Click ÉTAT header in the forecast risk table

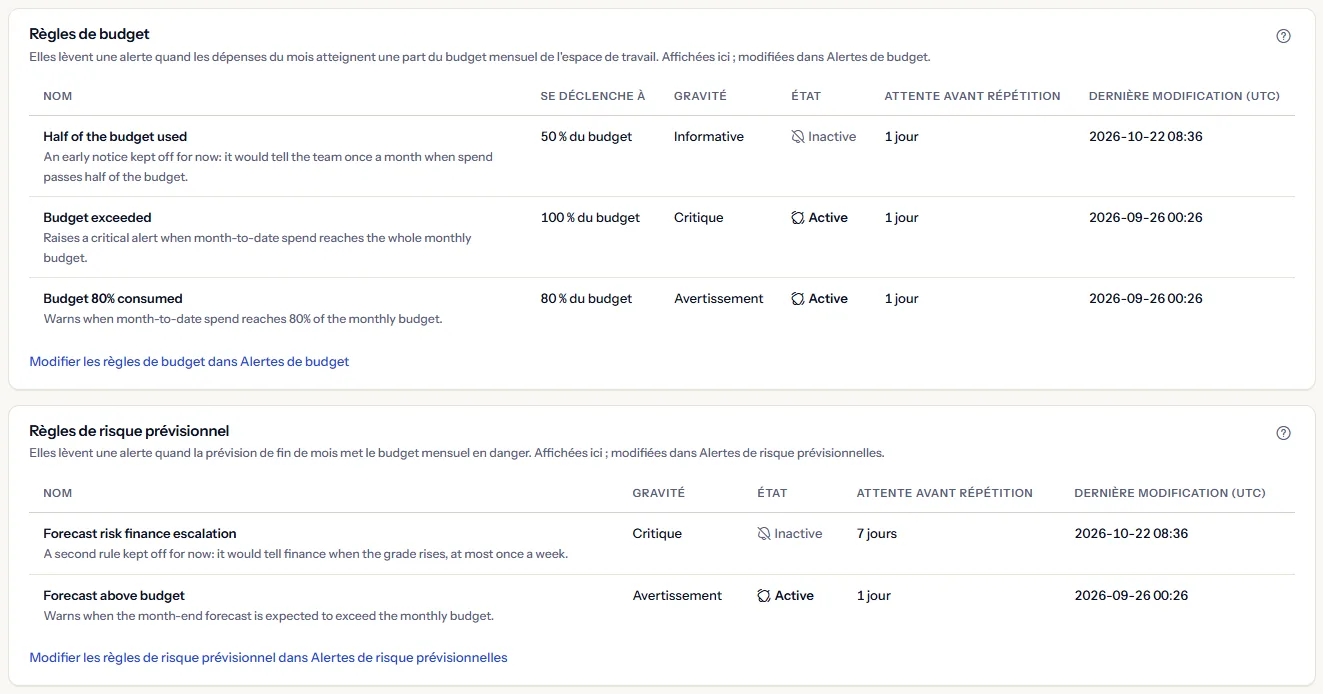[772, 493]
